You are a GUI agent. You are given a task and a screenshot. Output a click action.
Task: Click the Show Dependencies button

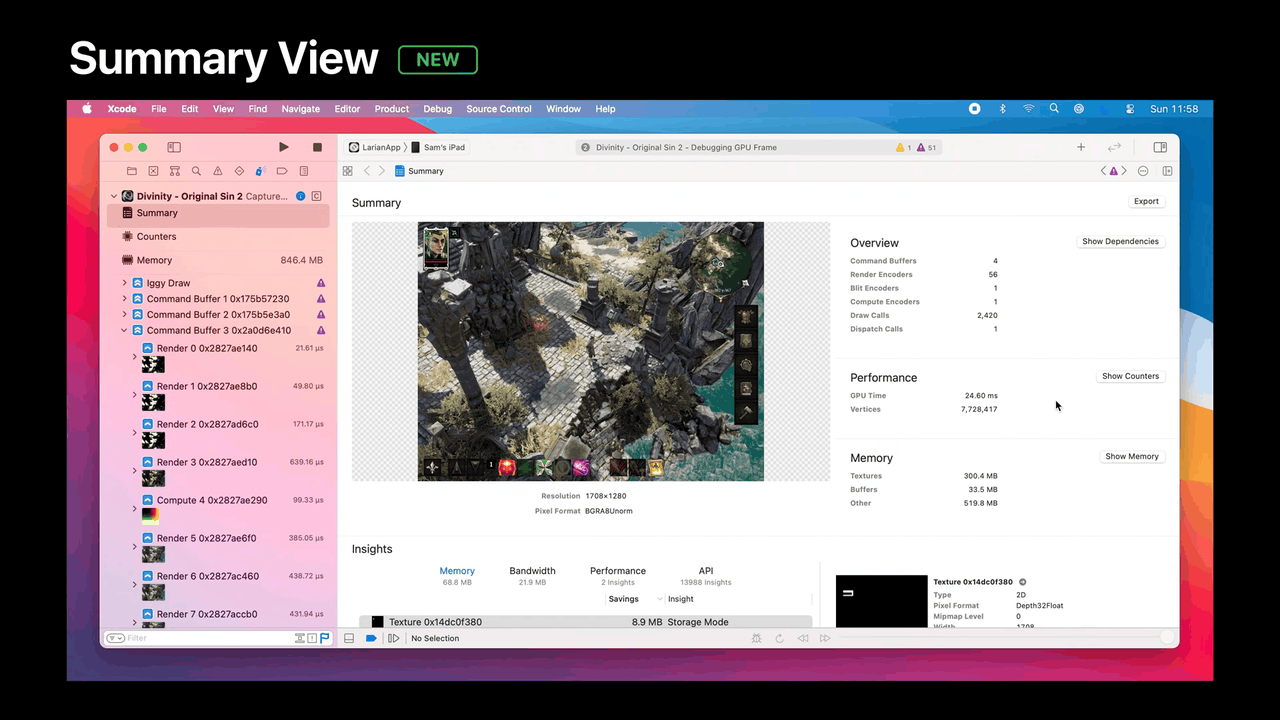tap(1120, 241)
